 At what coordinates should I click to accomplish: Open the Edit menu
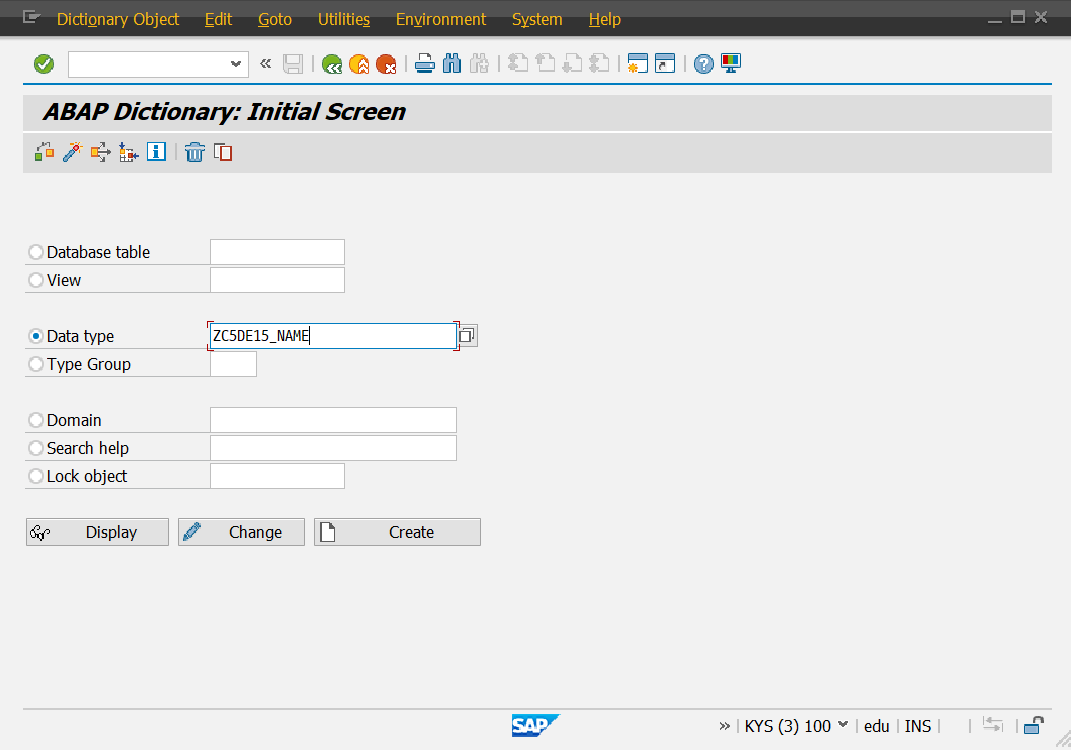point(219,19)
